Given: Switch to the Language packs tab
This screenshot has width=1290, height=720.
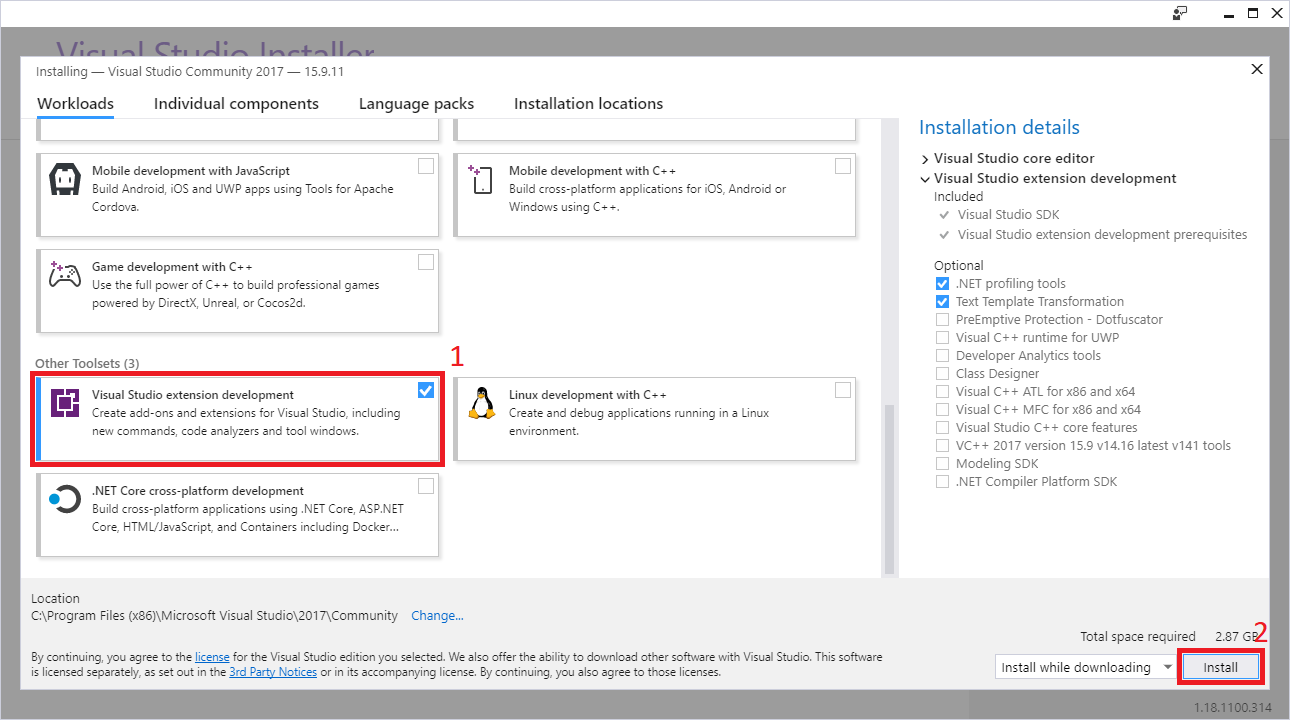Looking at the screenshot, I should click(416, 104).
